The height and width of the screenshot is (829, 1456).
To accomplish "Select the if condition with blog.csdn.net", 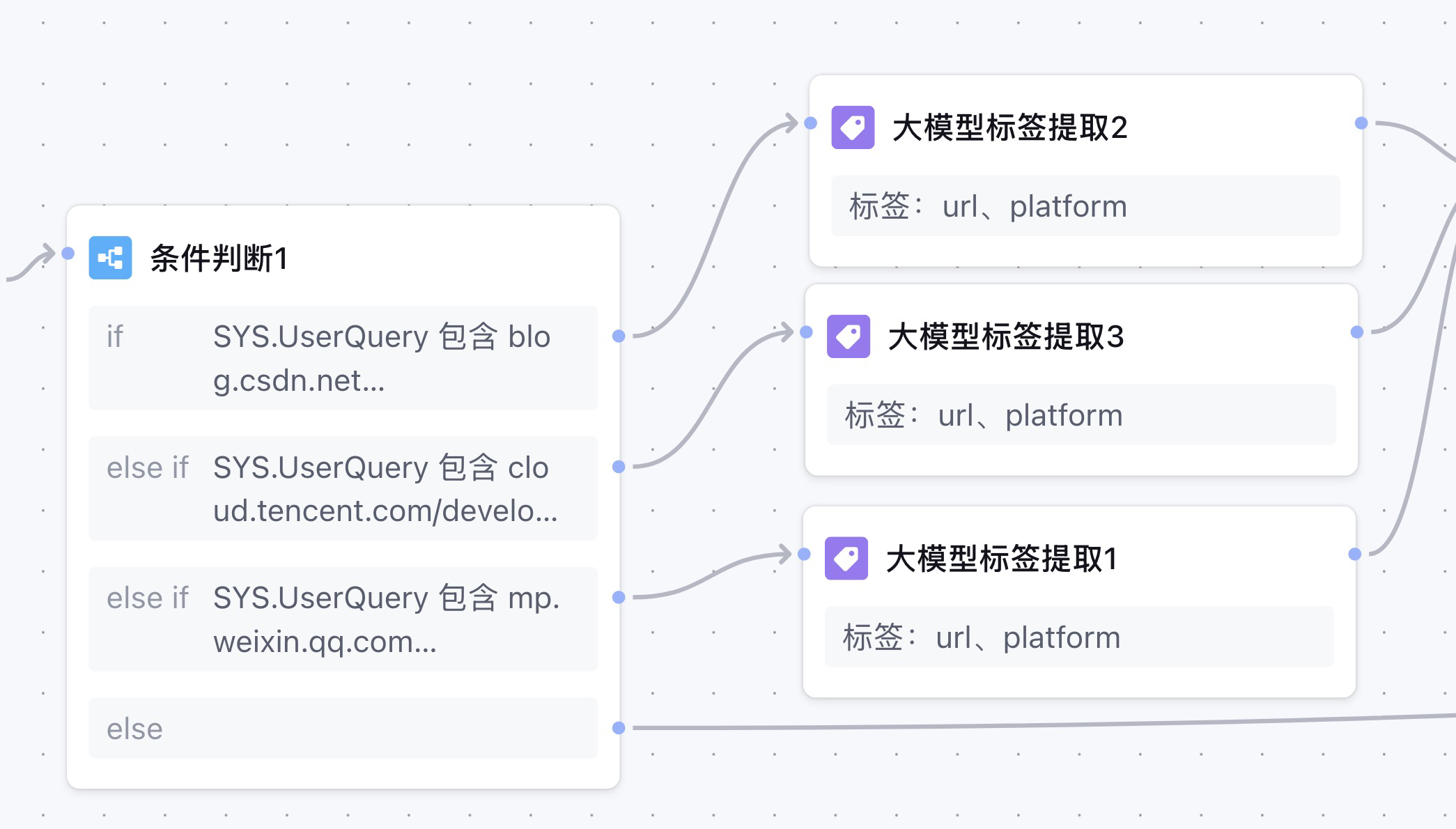I will pos(343,358).
